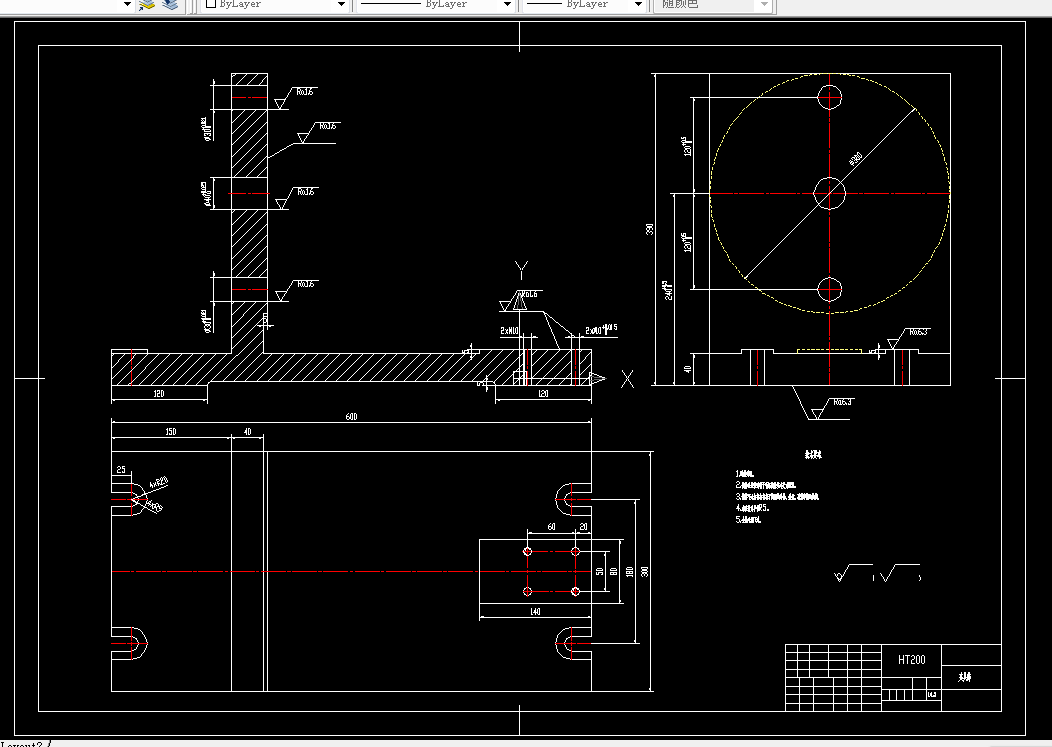
Task: Select the 150 dimension text in the plan view
Action: [170, 432]
